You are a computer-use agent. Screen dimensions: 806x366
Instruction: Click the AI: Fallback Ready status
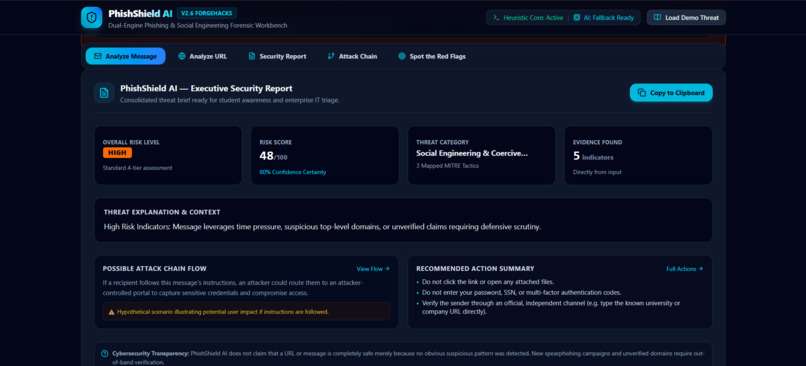[x=604, y=17]
